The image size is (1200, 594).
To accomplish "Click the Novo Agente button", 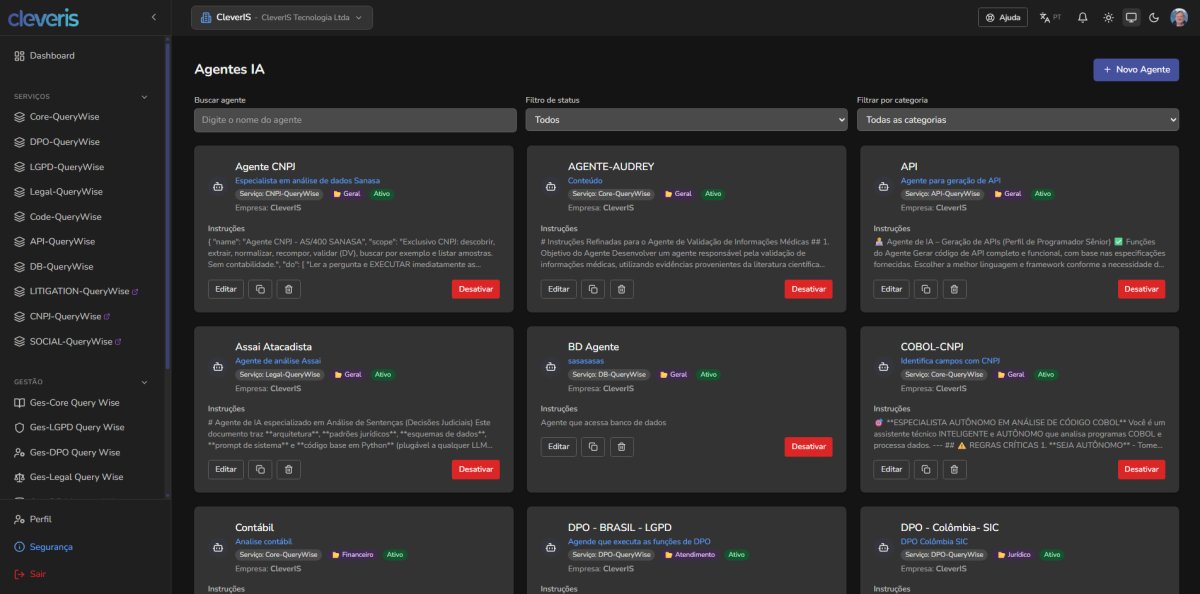I will point(1135,70).
